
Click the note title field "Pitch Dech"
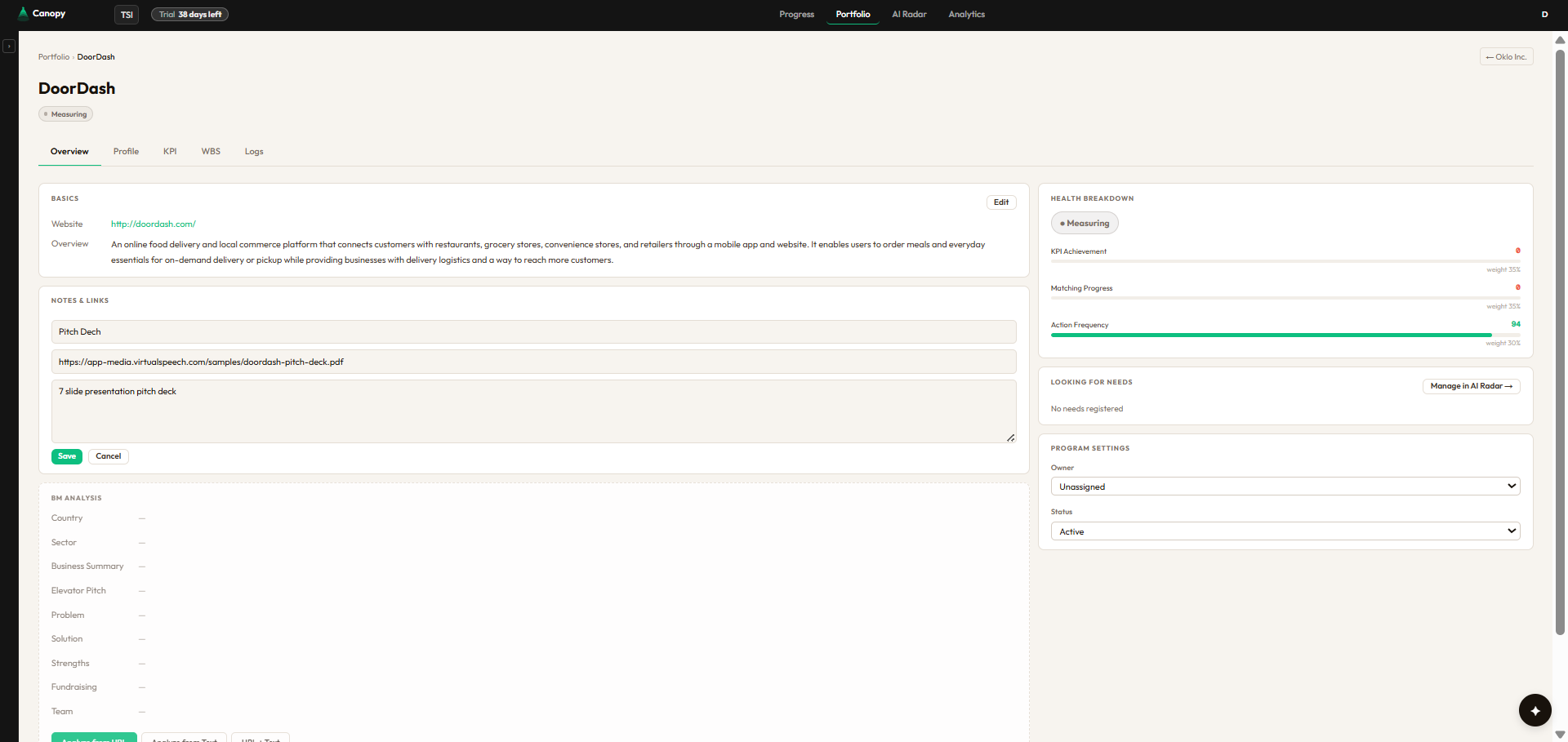[x=533, y=331]
